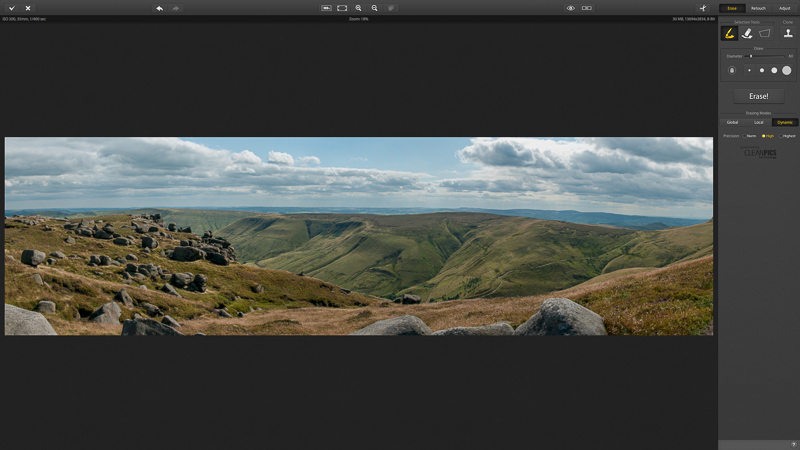Choose the Local erasing mode

coord(759,122)
